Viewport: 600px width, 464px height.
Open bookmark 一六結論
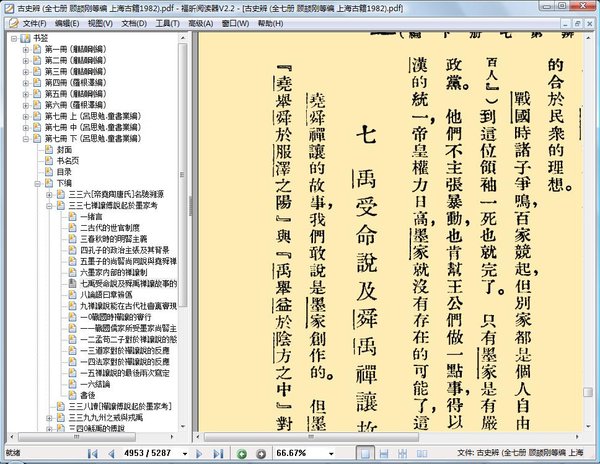[94, 384]
